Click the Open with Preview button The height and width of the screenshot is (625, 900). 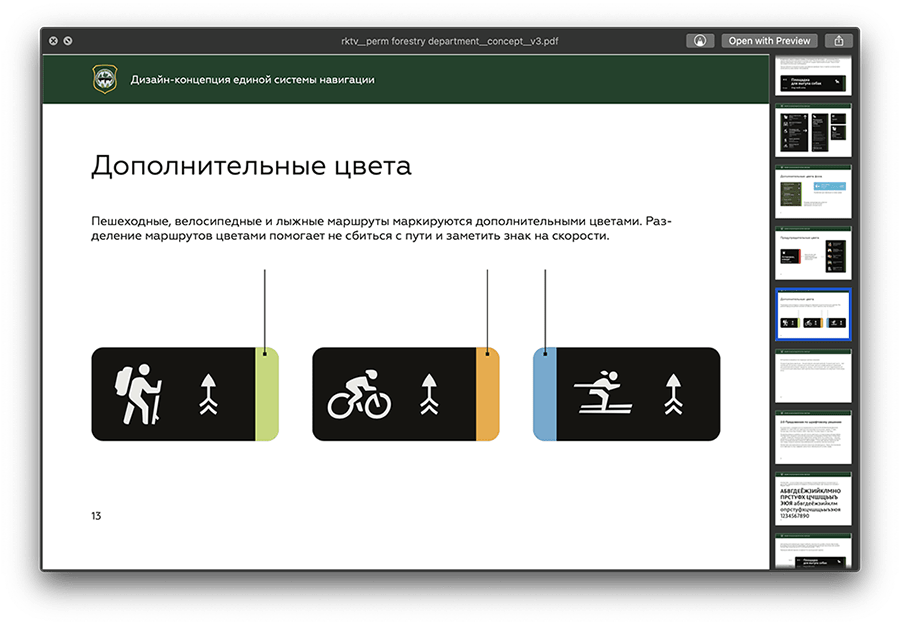(768, 41)
